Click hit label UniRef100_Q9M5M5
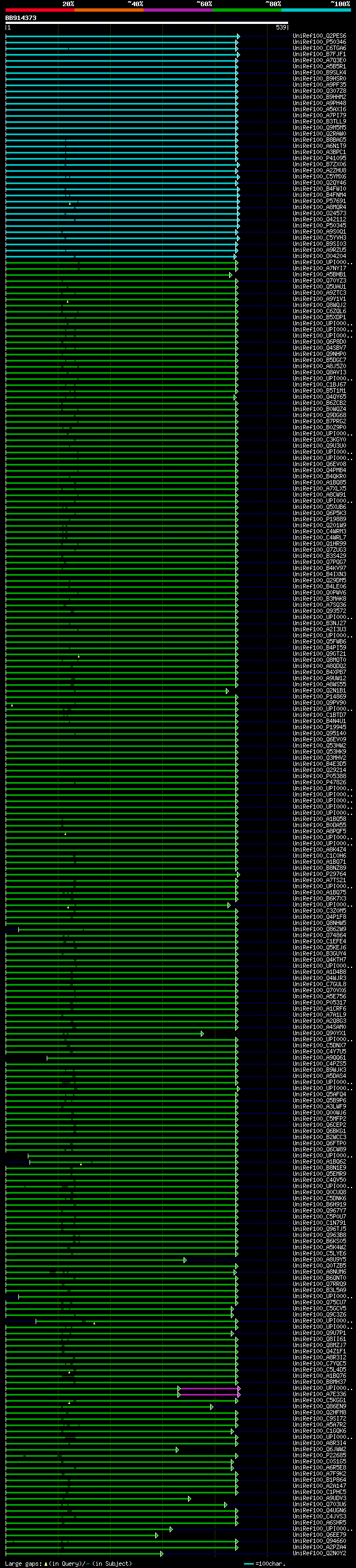356x1568 pixels. pyautogui.click(x=319, y=127)
